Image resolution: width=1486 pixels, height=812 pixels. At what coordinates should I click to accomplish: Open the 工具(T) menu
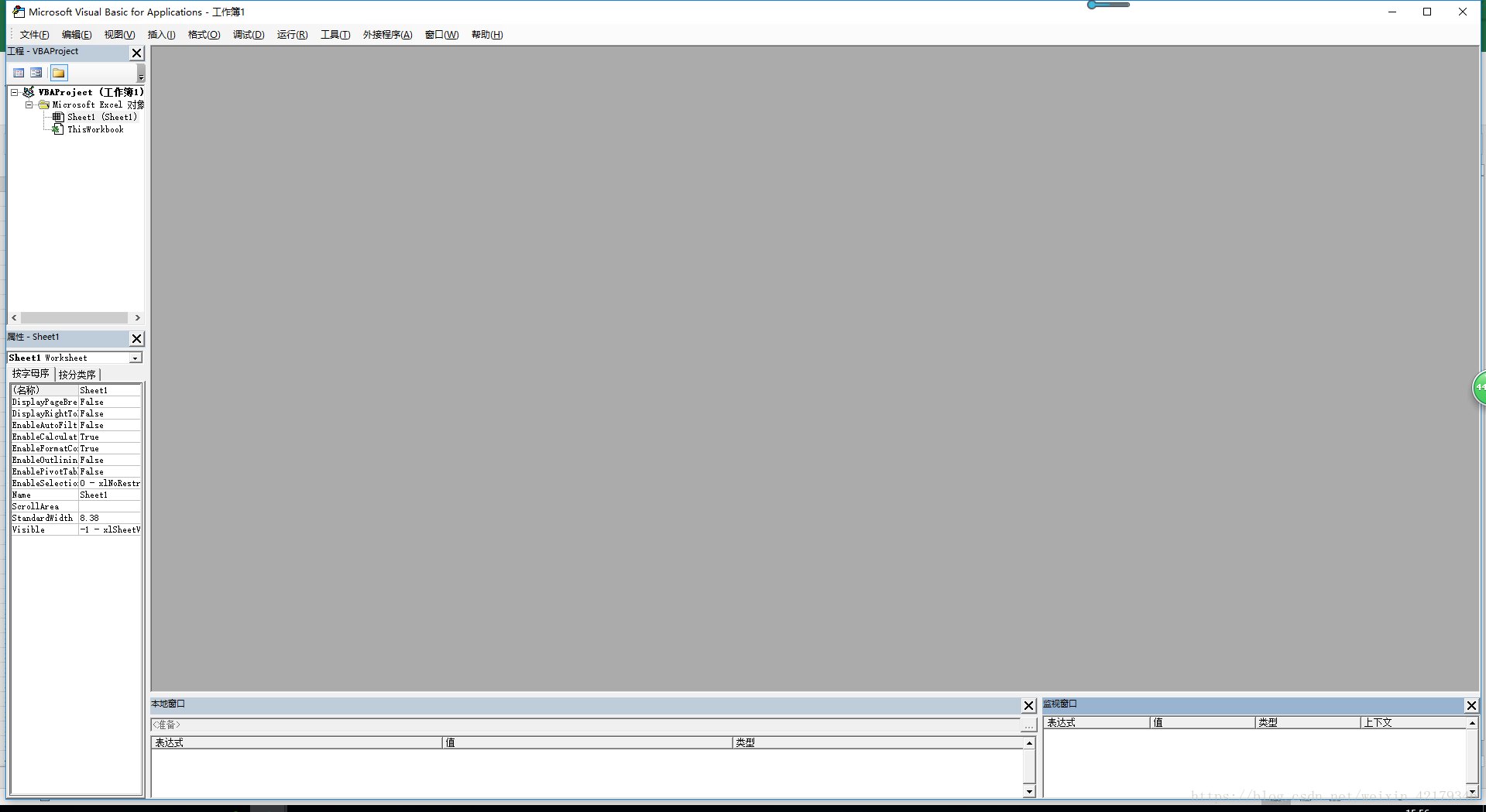pos(335,35)
